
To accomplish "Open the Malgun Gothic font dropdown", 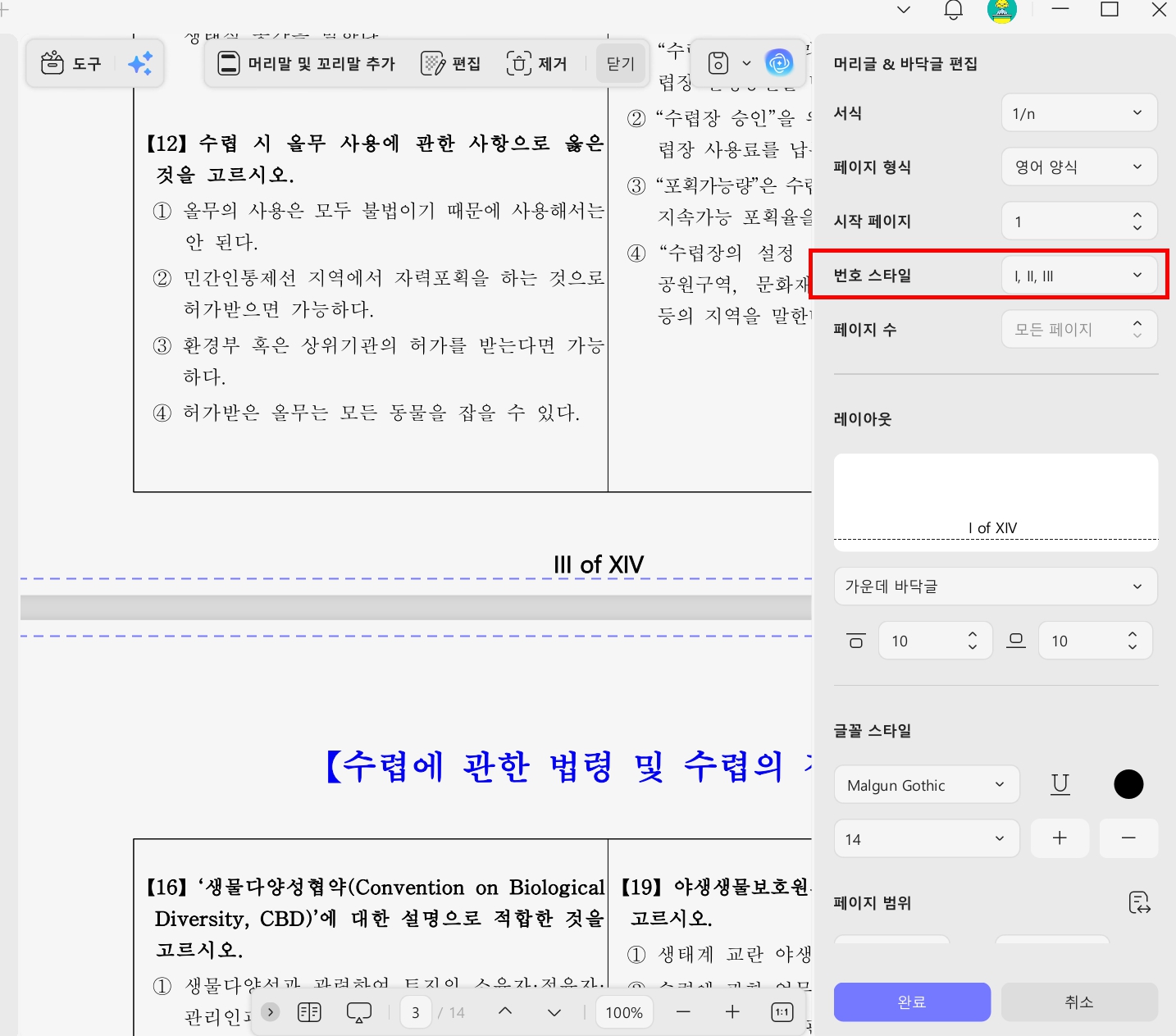I will (x=926, y=784).
